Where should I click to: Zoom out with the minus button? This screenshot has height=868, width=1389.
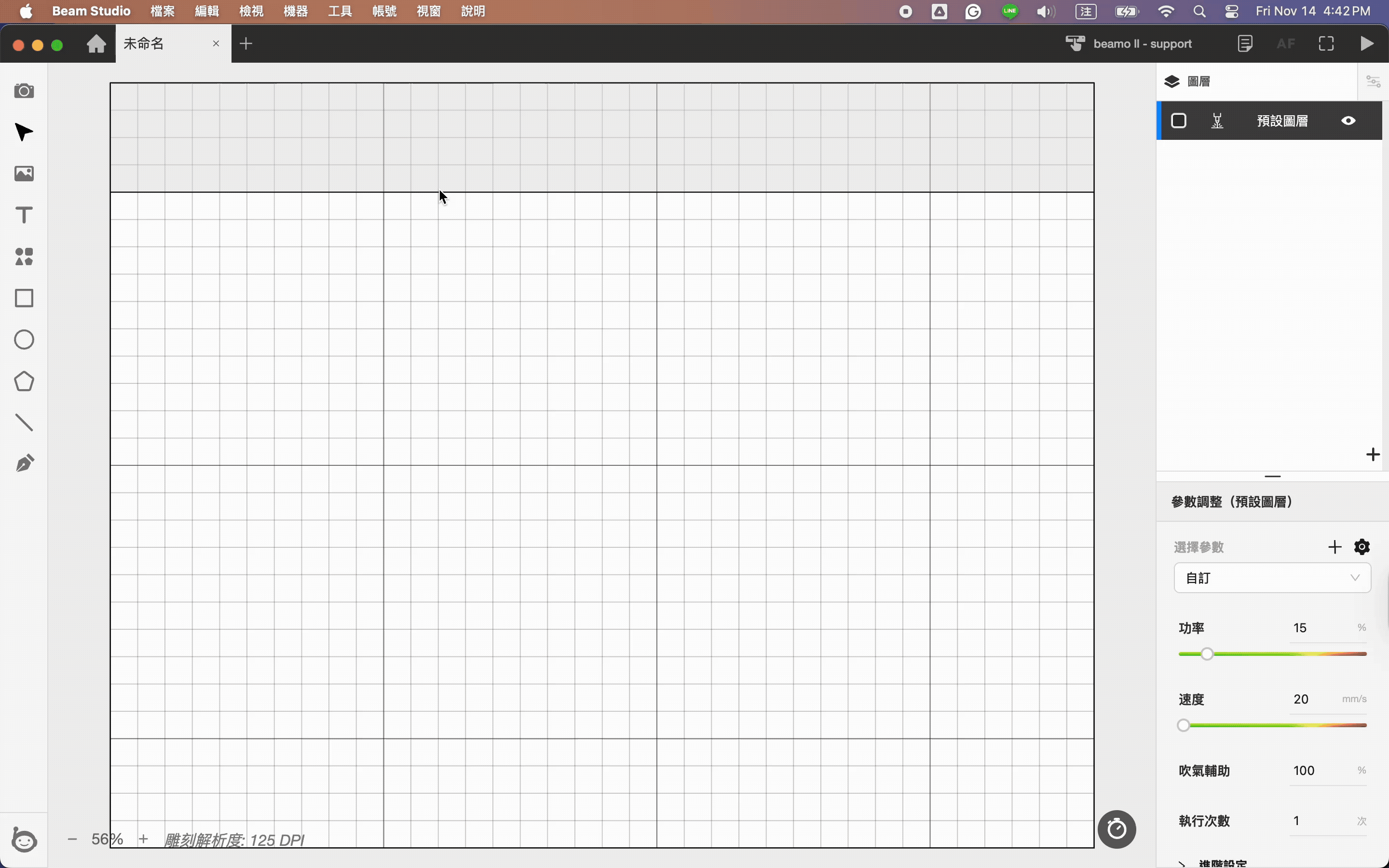coord(72,839)
